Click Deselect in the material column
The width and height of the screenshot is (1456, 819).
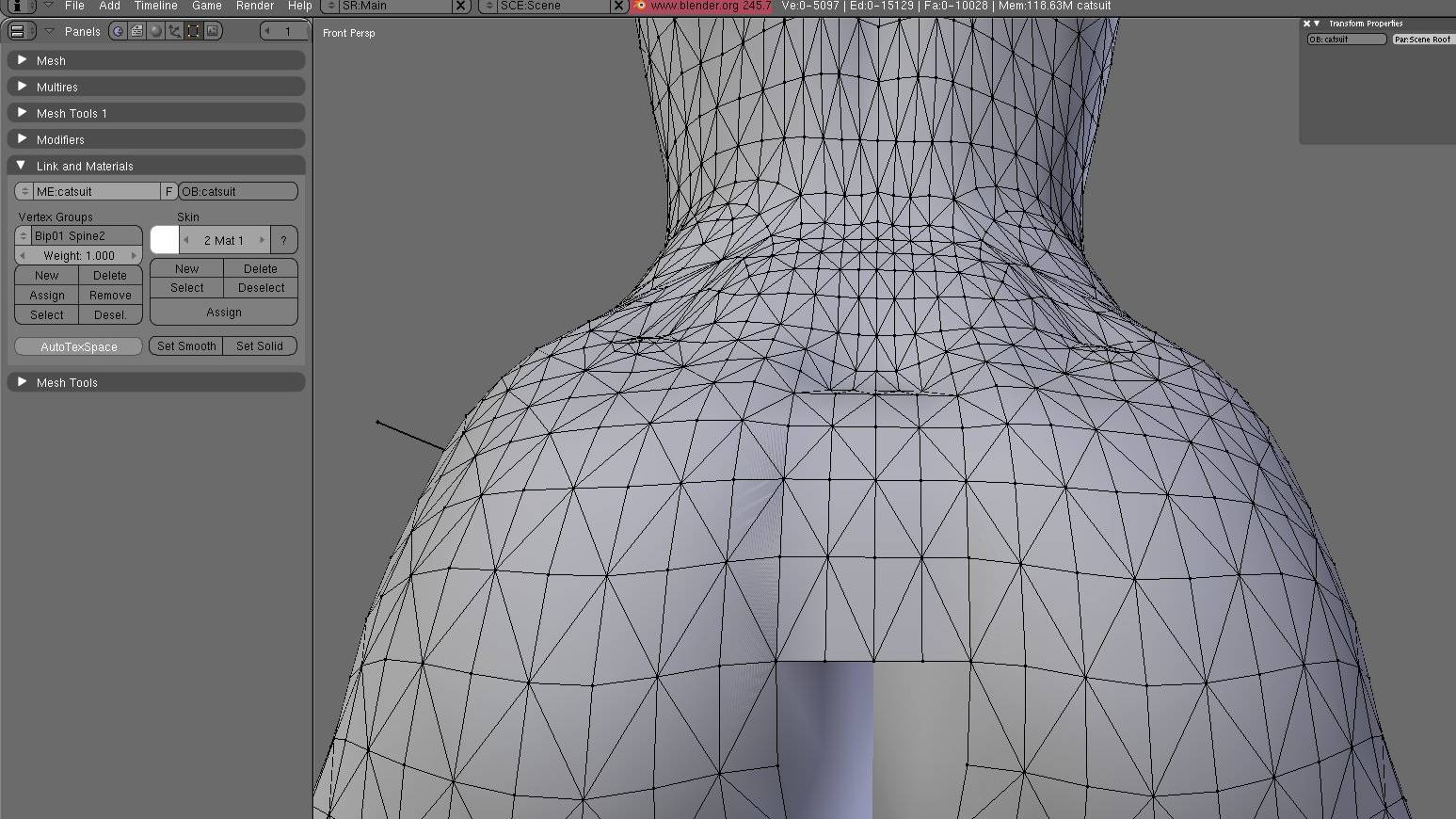261,287
